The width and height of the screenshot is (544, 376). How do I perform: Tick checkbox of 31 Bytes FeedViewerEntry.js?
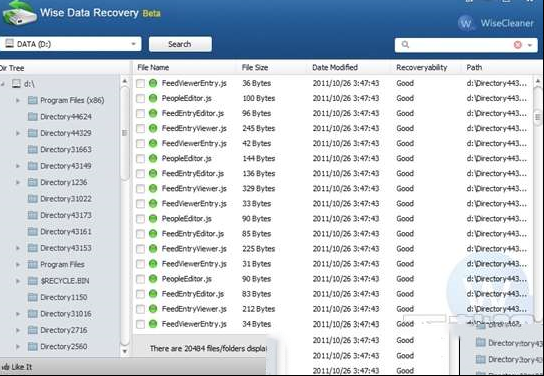(140, 264)
